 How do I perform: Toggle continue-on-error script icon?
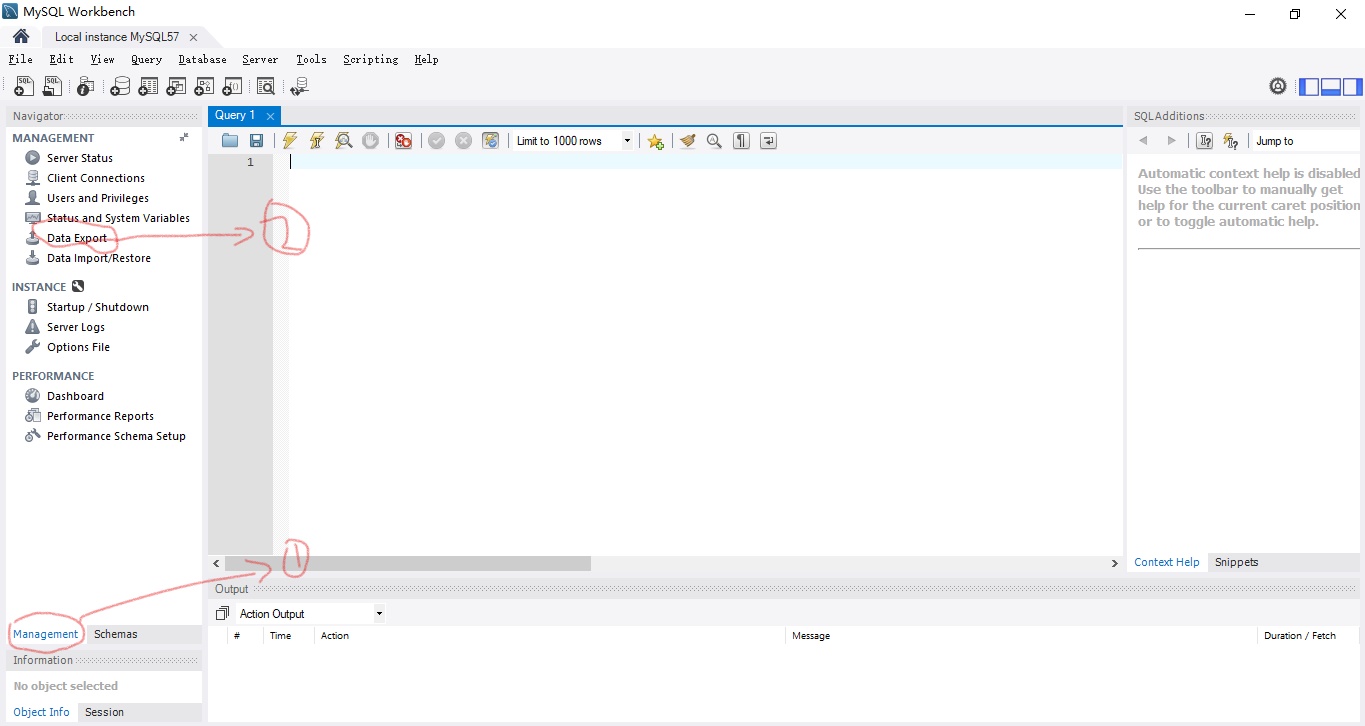click(x=403, y=141)
